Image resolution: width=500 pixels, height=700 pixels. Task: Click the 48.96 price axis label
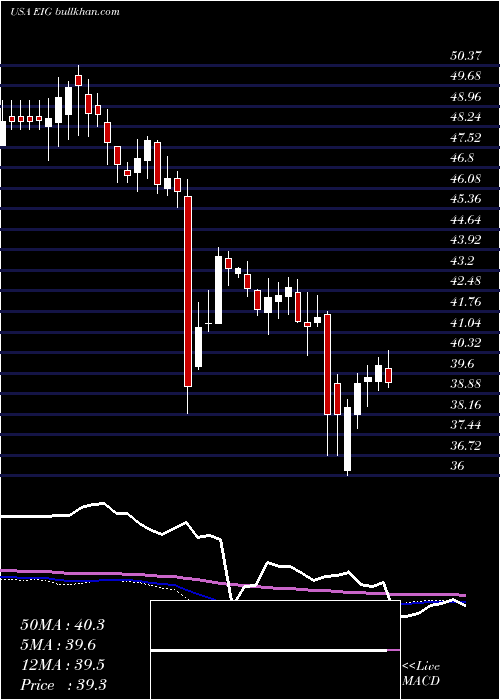coord(466,96)
